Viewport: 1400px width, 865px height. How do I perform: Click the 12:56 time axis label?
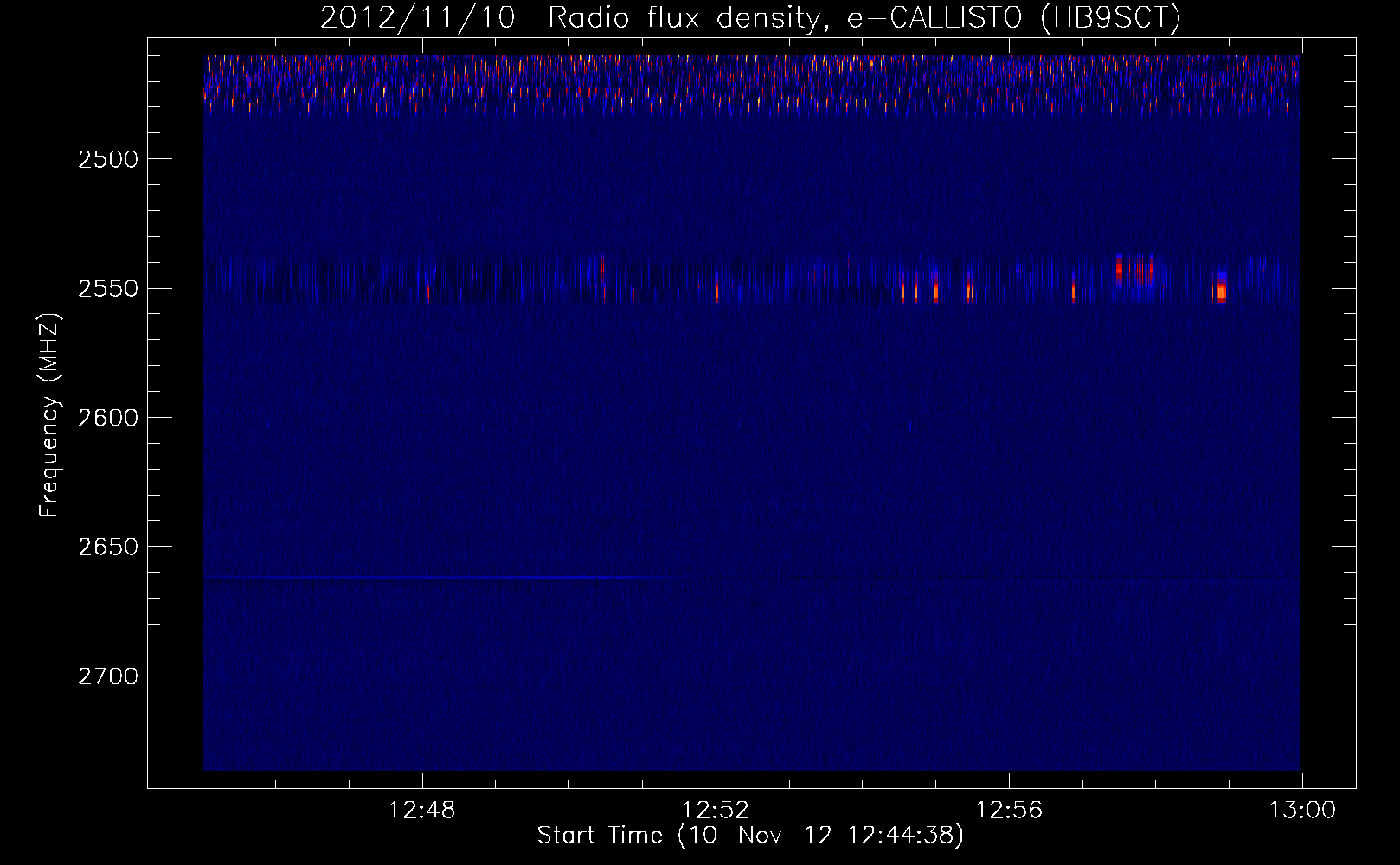1009,811
